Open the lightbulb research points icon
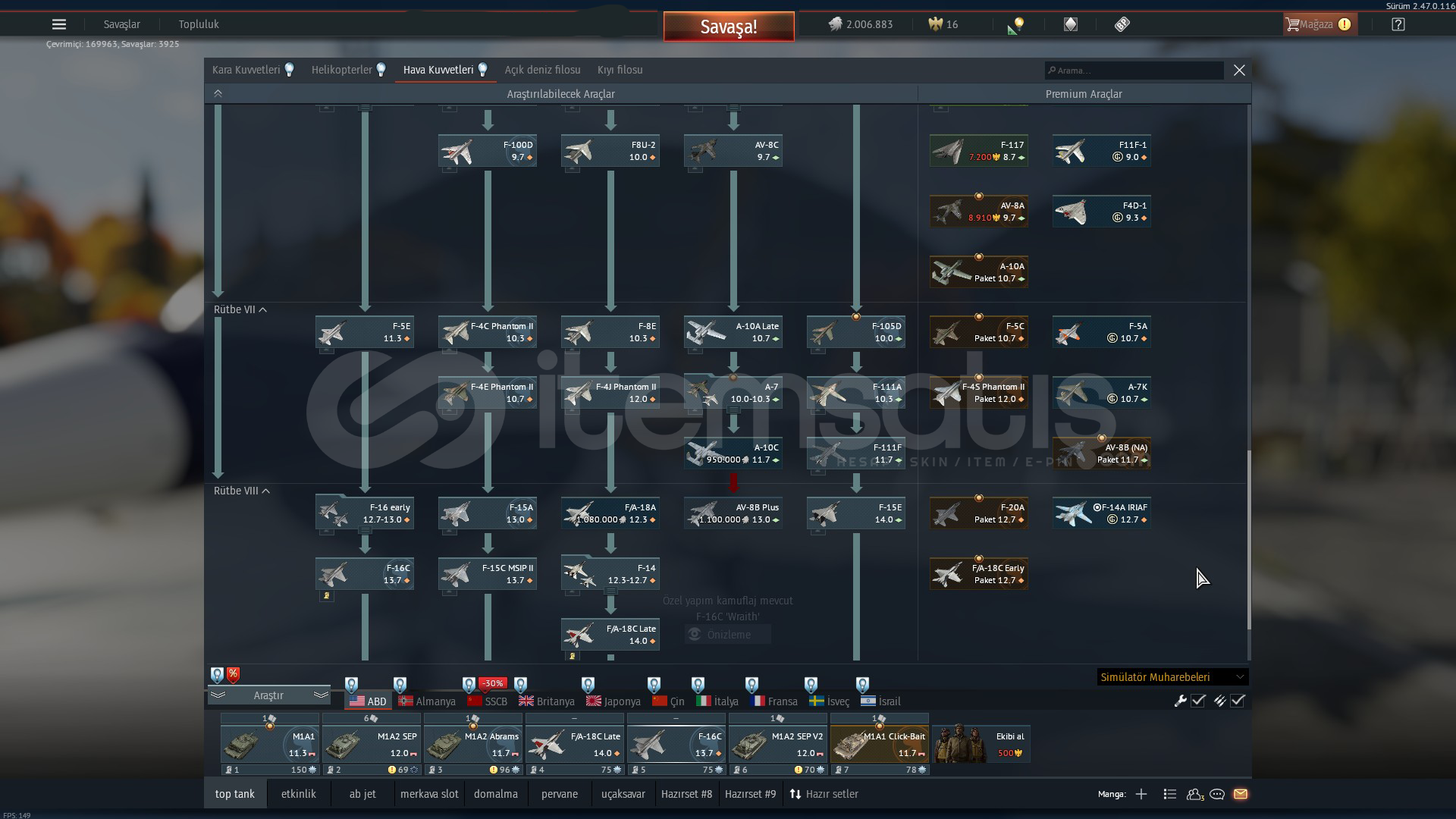 [x=1016, y=25]
